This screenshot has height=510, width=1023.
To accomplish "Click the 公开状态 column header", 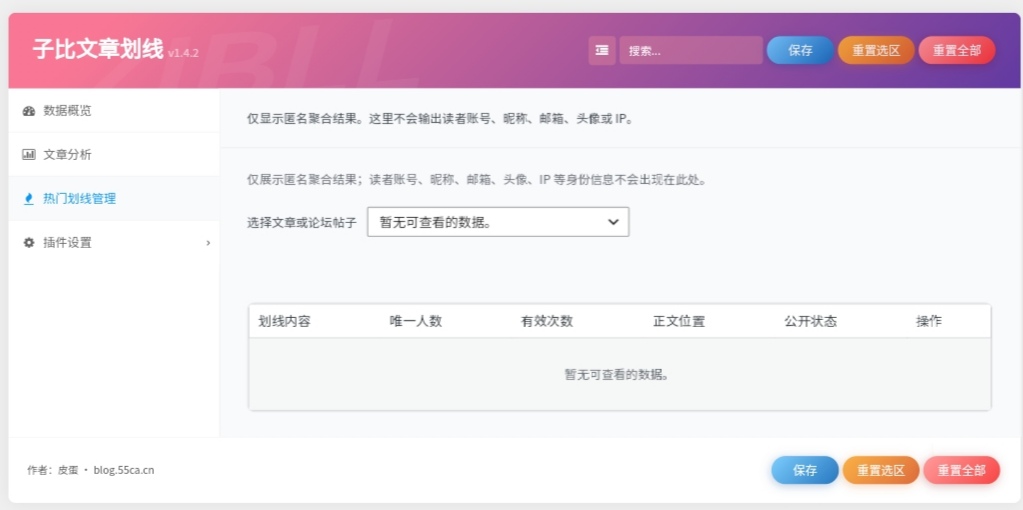I will pos(810,322).
